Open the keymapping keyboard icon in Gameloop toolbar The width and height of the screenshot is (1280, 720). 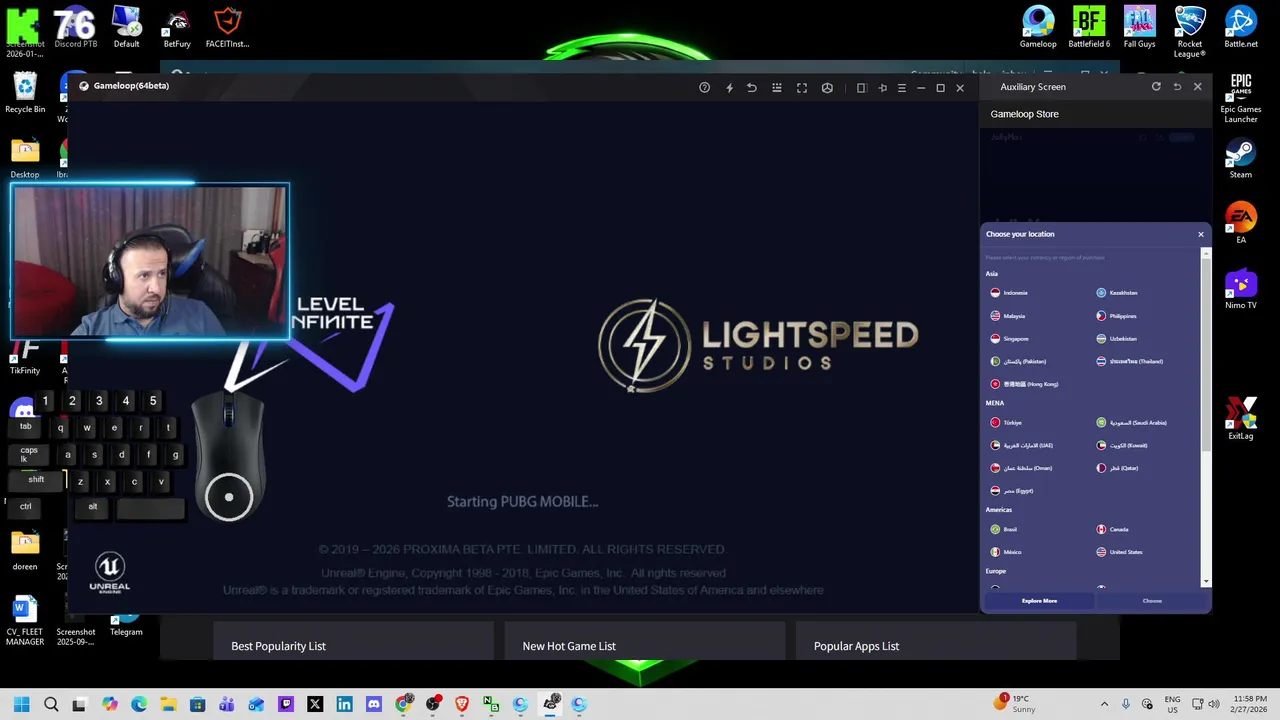pos(777,88)
